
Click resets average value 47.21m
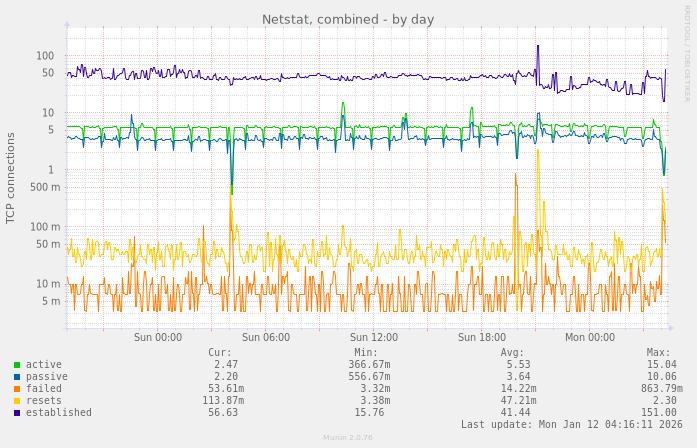pyautogui.click(x=518, y=400)
